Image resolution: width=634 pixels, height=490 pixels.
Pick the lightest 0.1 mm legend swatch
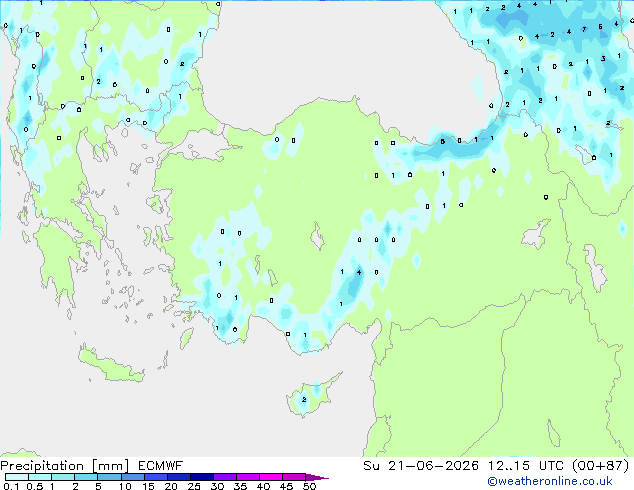click(x=17, y=477)
